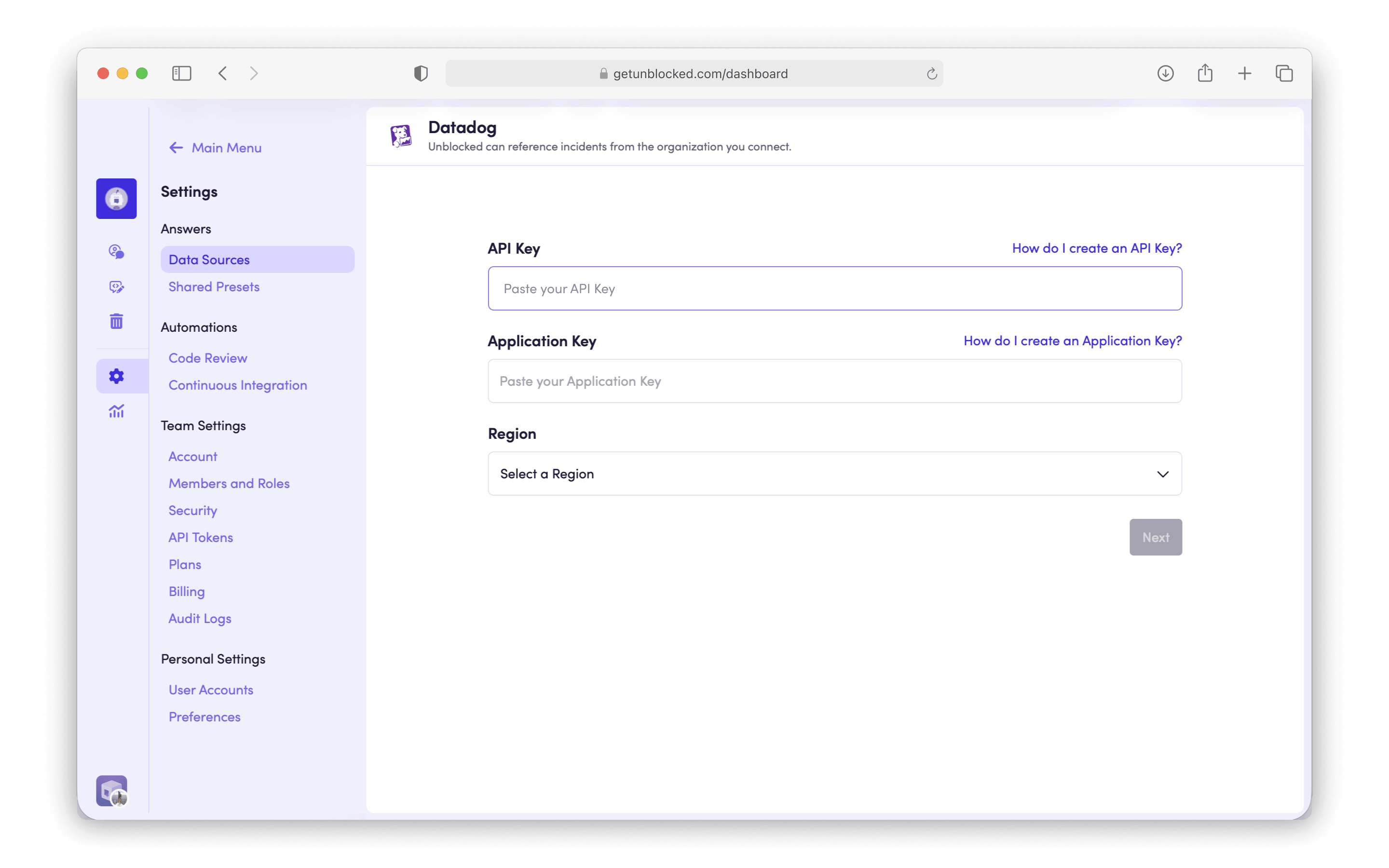Open the analytics chart icon in sidebar

point(116,411)
